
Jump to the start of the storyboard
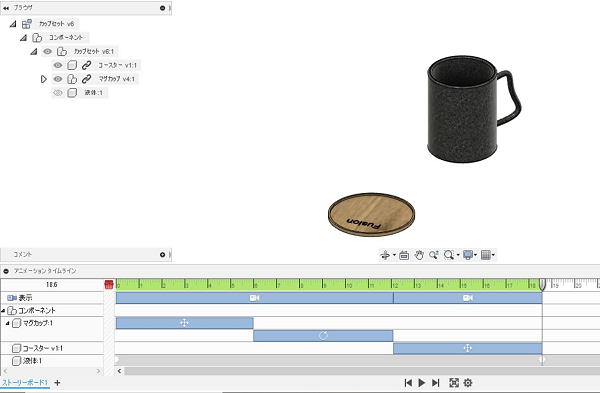tap(408, 383)
